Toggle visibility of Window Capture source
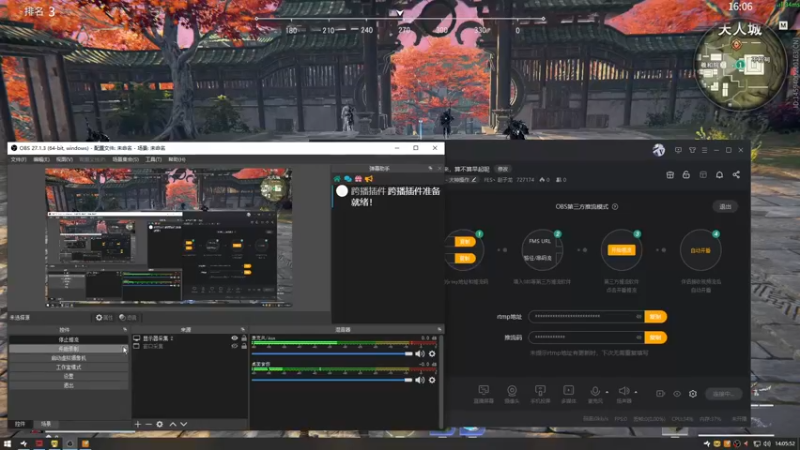800x450 pixels. pyautogui.click(x=234, y=346)
